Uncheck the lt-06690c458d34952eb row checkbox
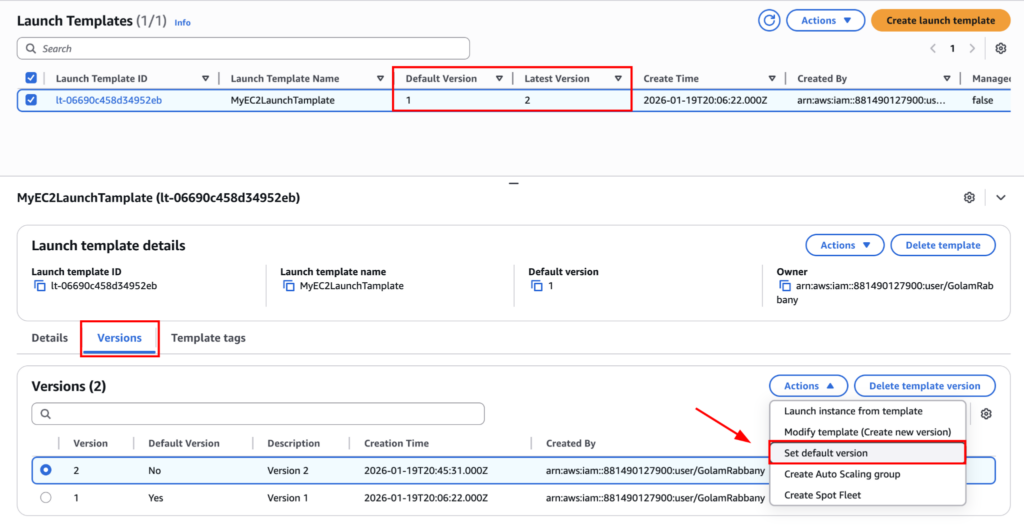Image resolution: width=1024 pixels, height=525 pixels. coord(31,100)
